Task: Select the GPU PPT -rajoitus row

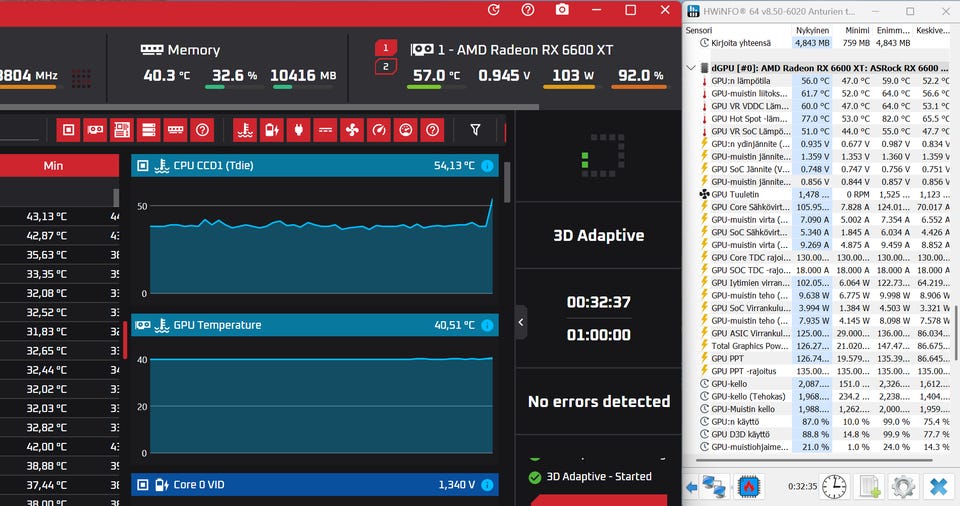Action: point(825,371)
